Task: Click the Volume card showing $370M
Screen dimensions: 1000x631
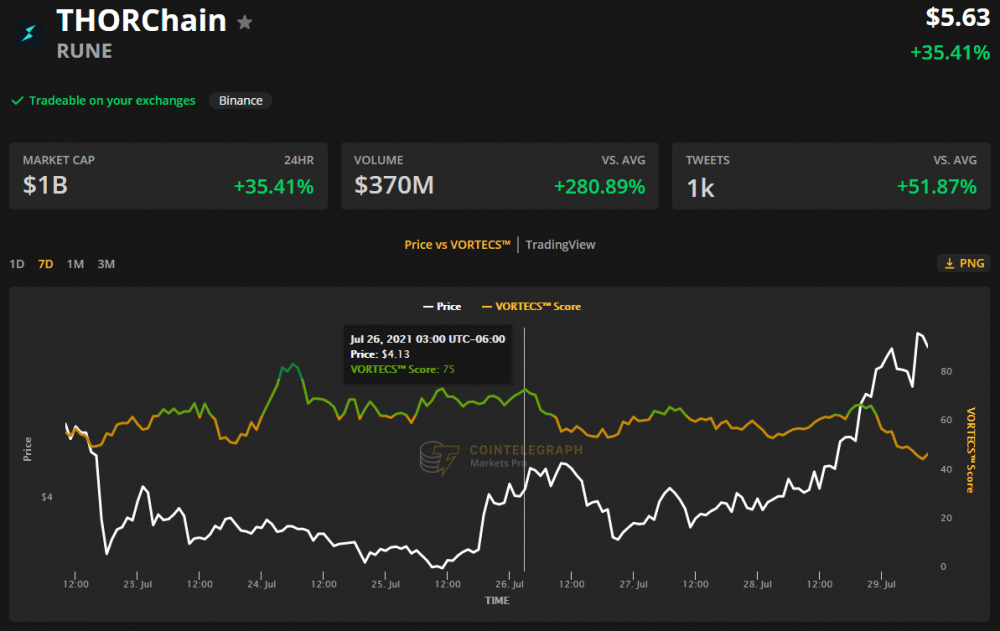Action: [x=500, y=176]
